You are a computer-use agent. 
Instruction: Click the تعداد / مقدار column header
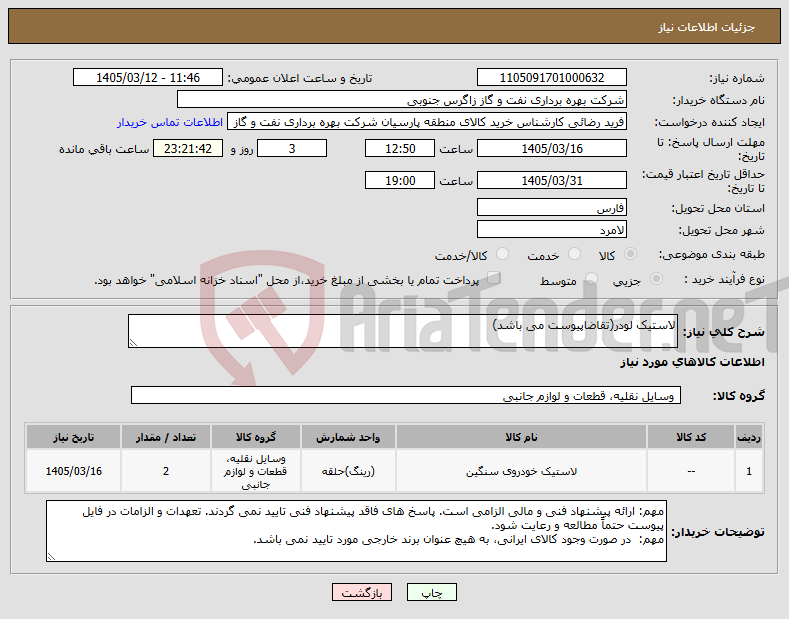166,437
